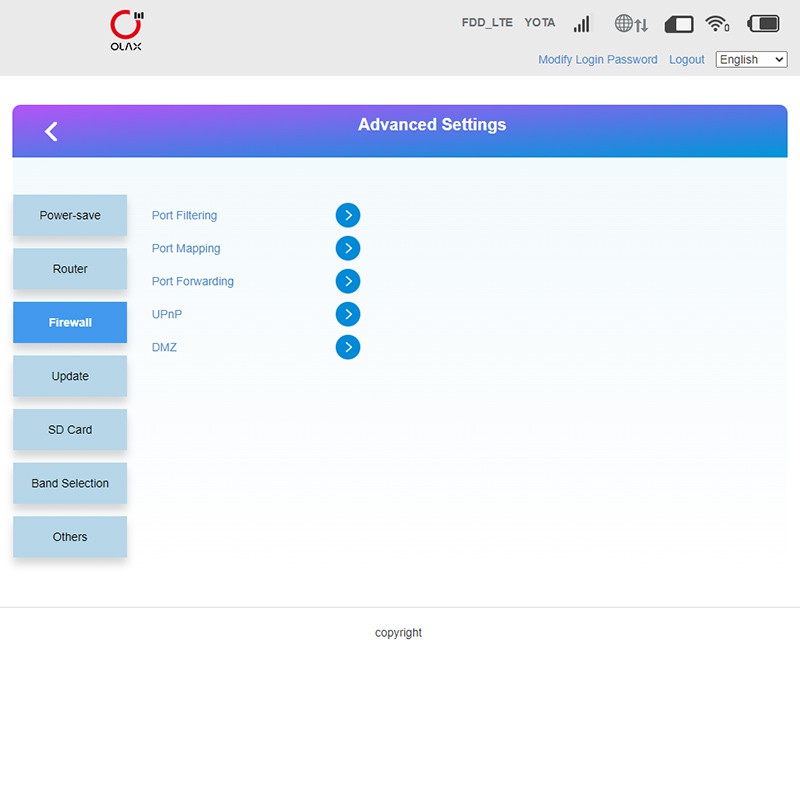Click the battery level icon

pyautogui.click(x=764, y=23)
